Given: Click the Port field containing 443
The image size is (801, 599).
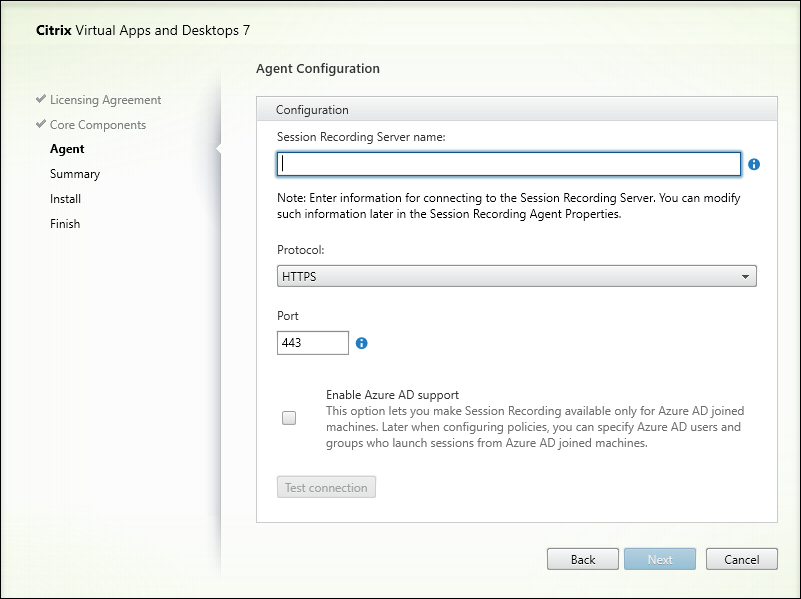Looking at the screenshot, I should [313, 343].
